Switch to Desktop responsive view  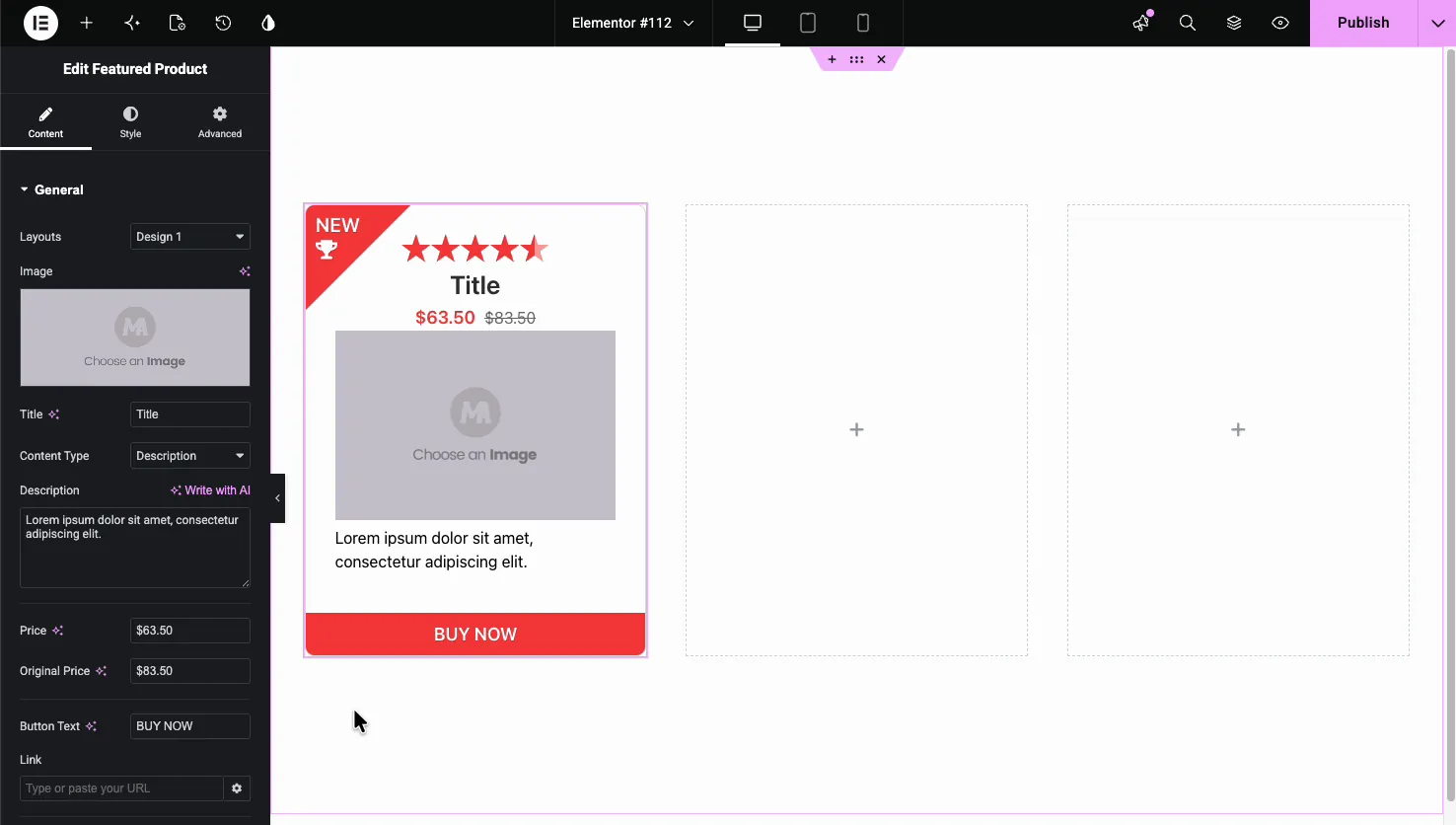coord(753,23)
